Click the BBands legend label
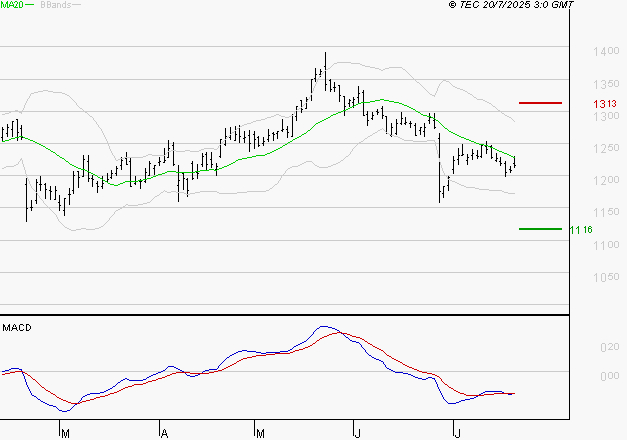The image size is (627, 440). pyautogui.click(x=56, y=5)
